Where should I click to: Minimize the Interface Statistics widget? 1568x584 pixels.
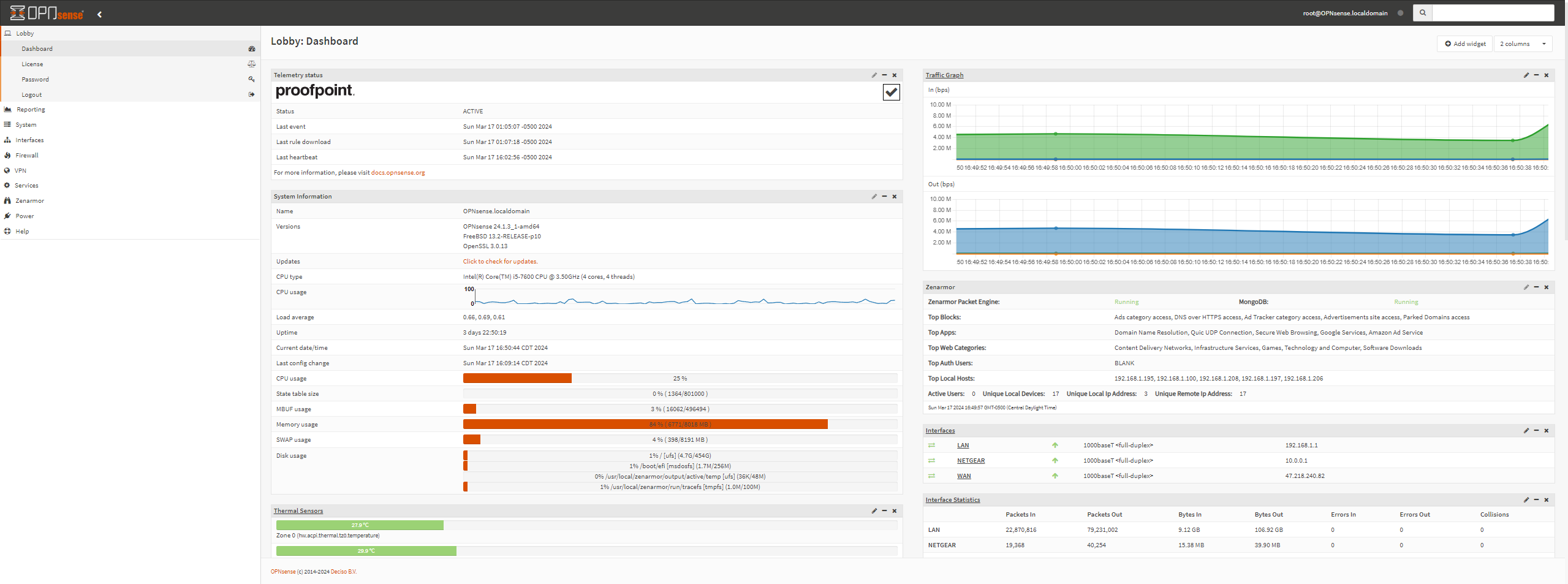tap(1536, 500)
